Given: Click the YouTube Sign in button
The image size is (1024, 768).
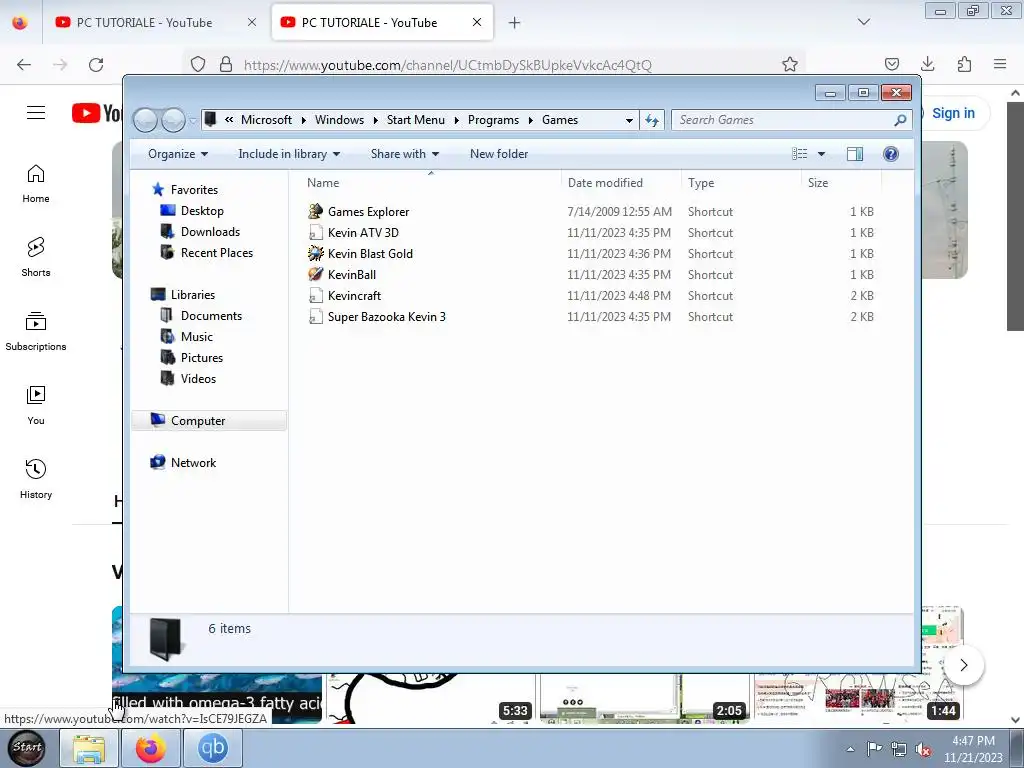Looking at the screenshot, I should pyautogui.click(x=953, y=113).
